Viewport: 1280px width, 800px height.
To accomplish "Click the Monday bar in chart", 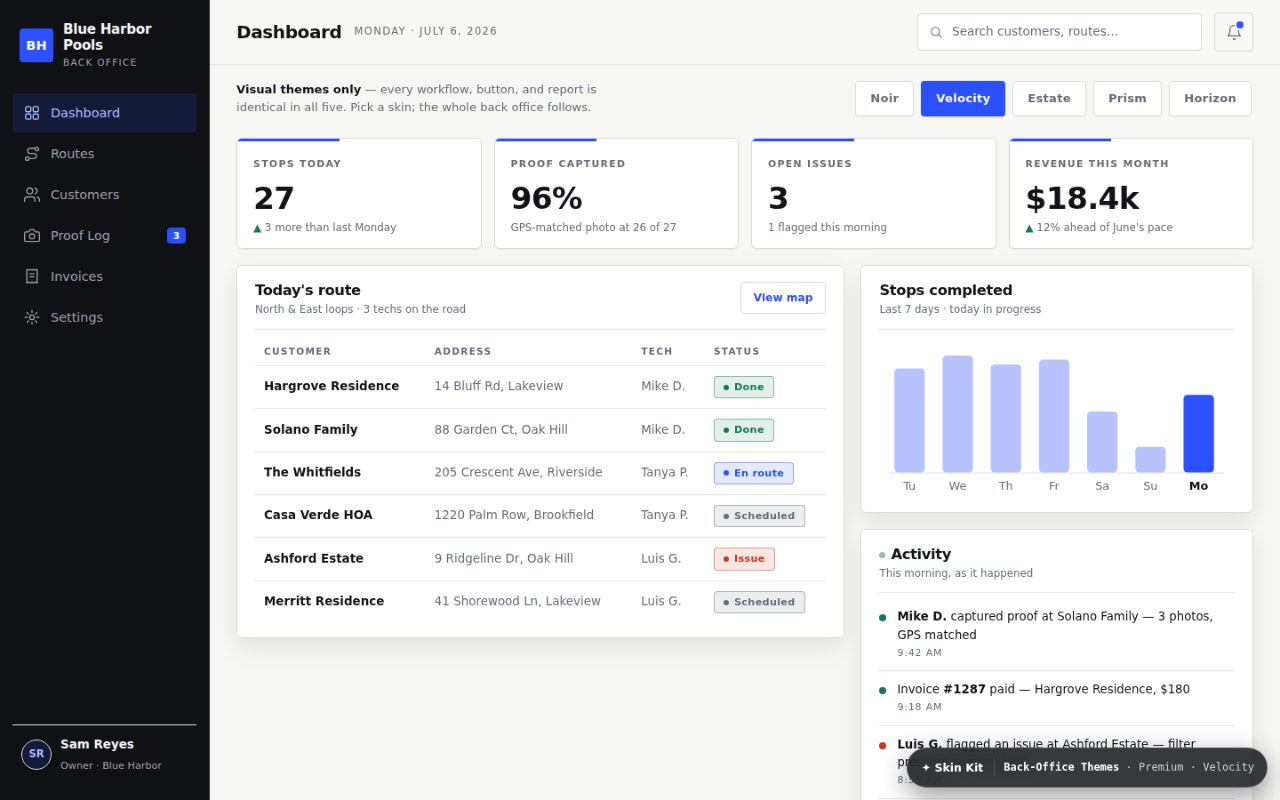I will pyautogui.click(x=1198, y=433).
